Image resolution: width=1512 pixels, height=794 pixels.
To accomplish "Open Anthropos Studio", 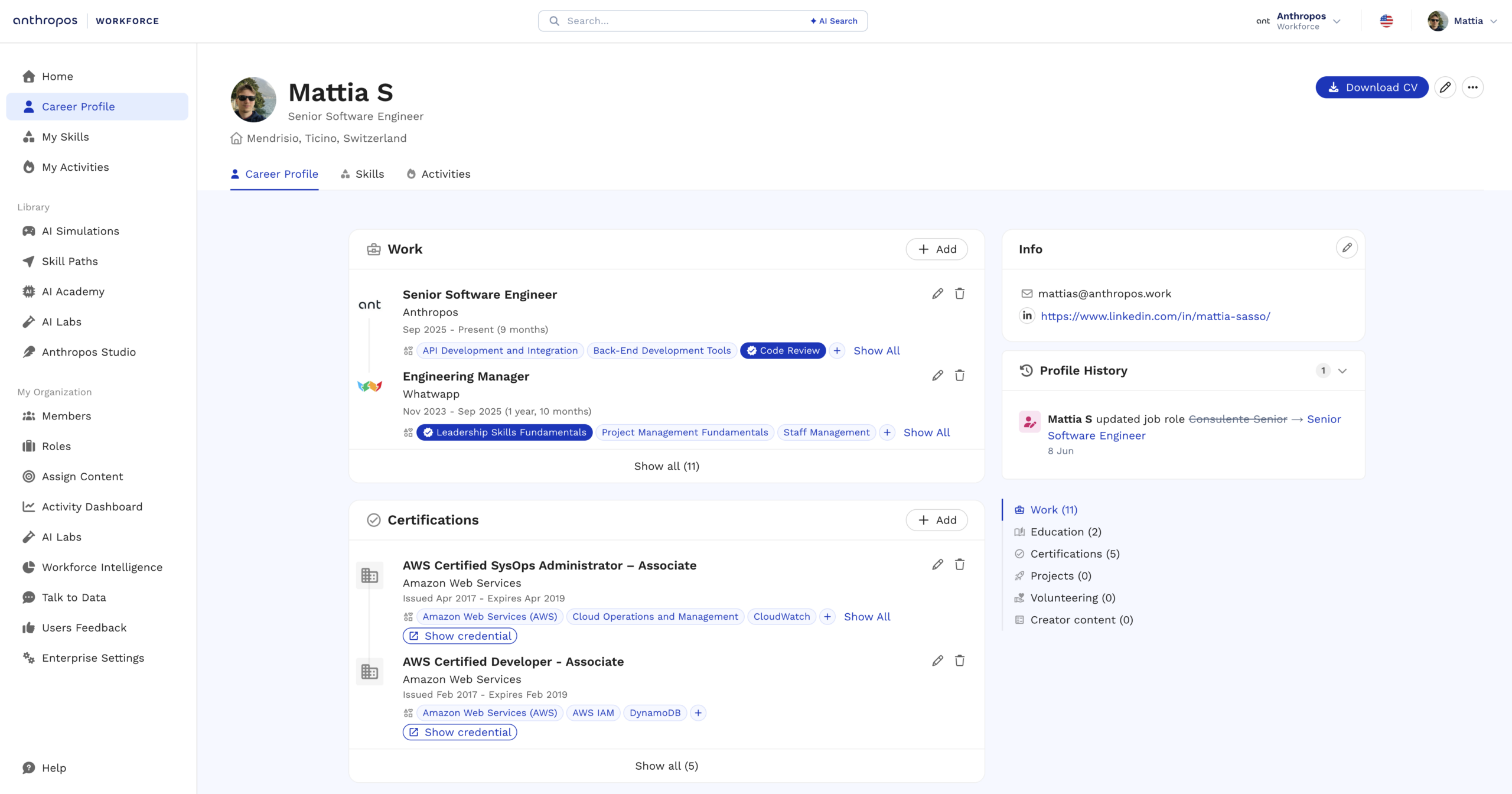I will click(x=97, y=352).
